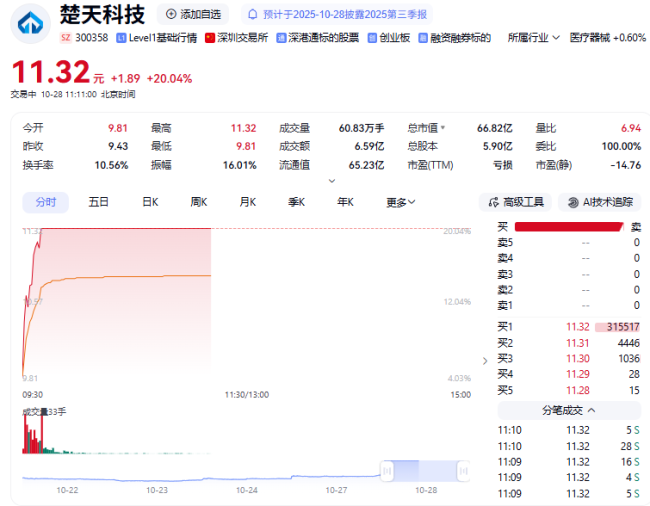Expand the 所属行业 dropdown

(556, 38)
